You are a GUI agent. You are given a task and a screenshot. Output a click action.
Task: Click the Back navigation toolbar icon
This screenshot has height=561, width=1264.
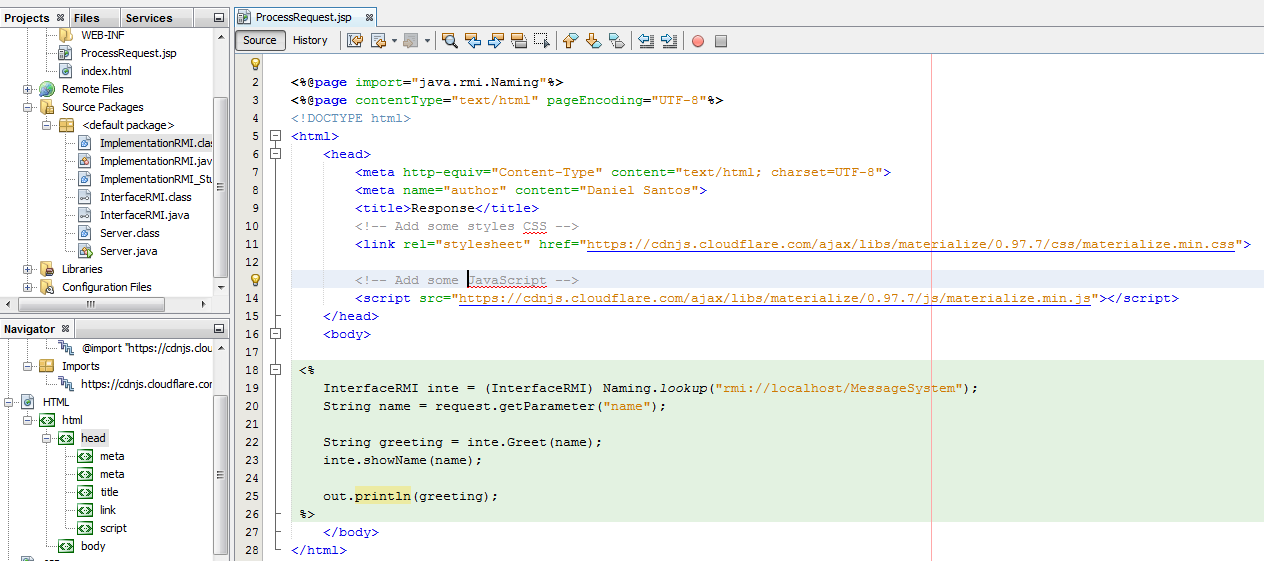[379, 41]
